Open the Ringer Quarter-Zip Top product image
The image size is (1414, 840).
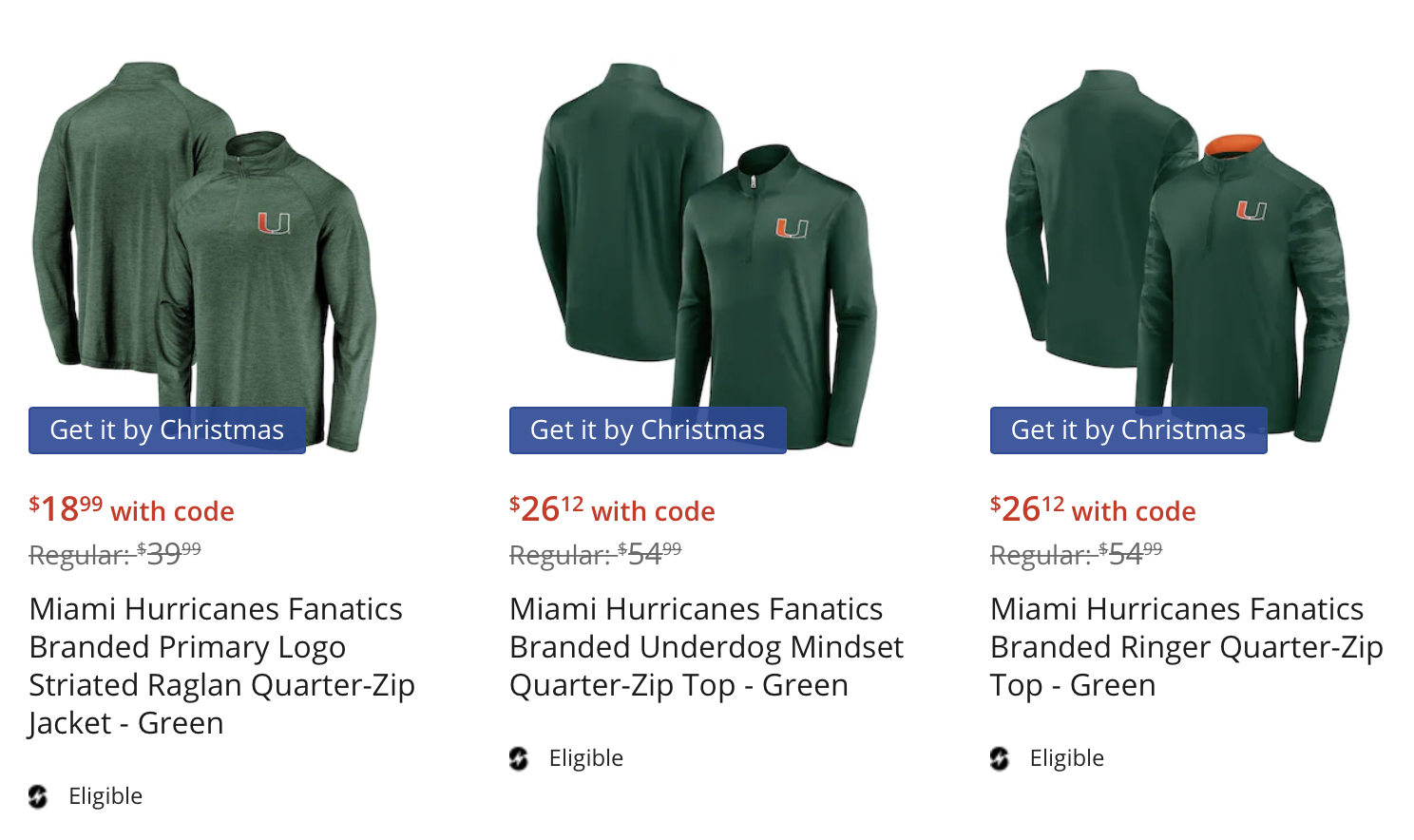(1178, 247)
